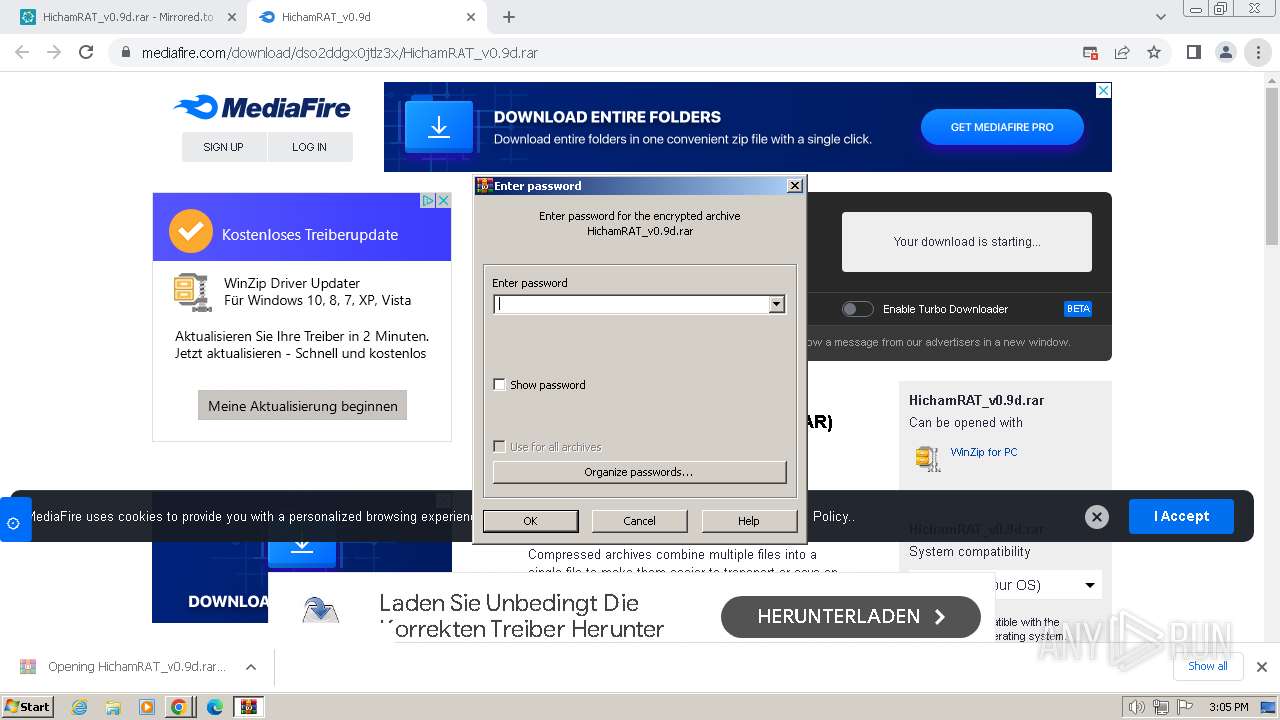Click the HERUNTERLADEN button
The height and width of the screenshot is (720, 1280).
coord(851,617)
